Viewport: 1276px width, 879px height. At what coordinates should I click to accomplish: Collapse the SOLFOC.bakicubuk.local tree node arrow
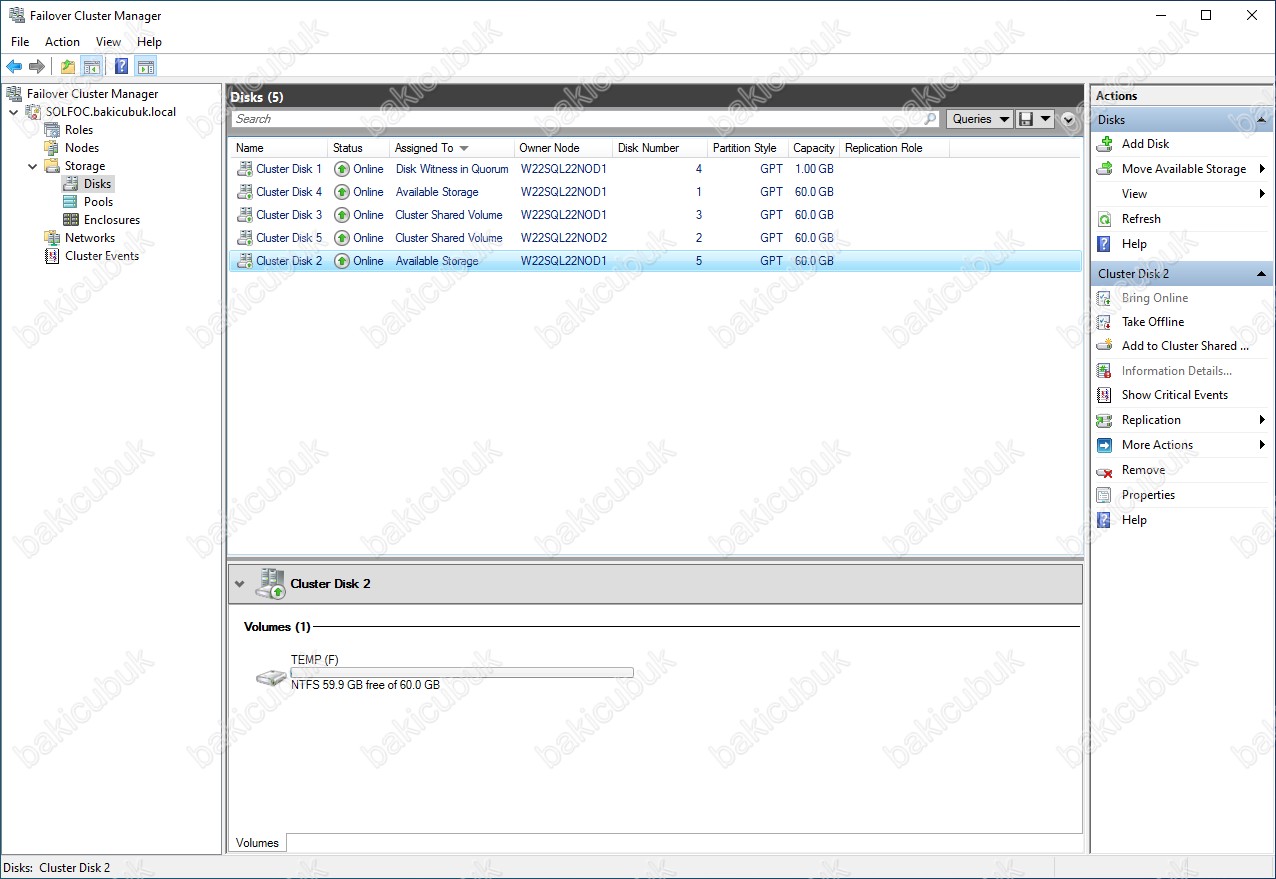[13, 112]
